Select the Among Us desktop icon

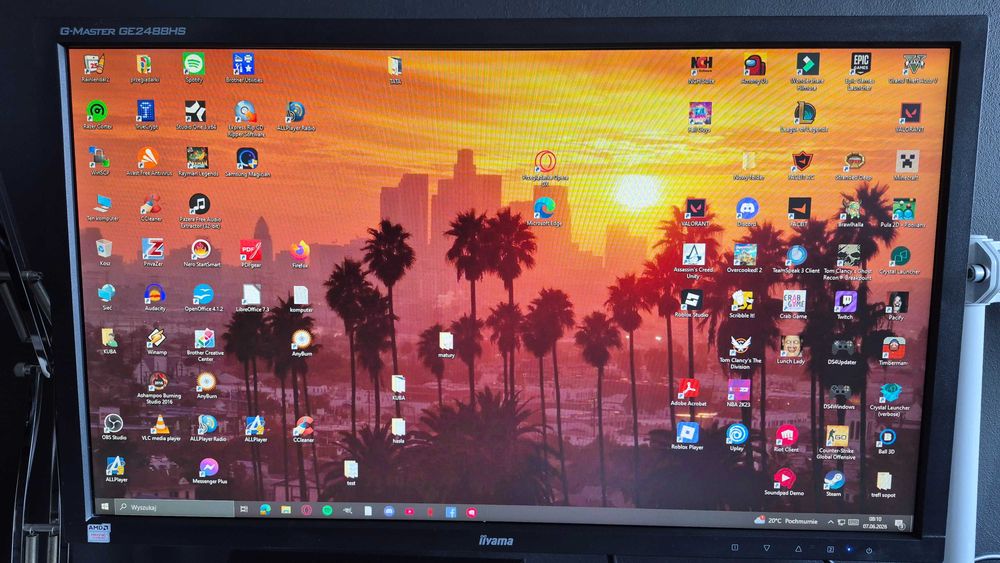click(754, 69)
